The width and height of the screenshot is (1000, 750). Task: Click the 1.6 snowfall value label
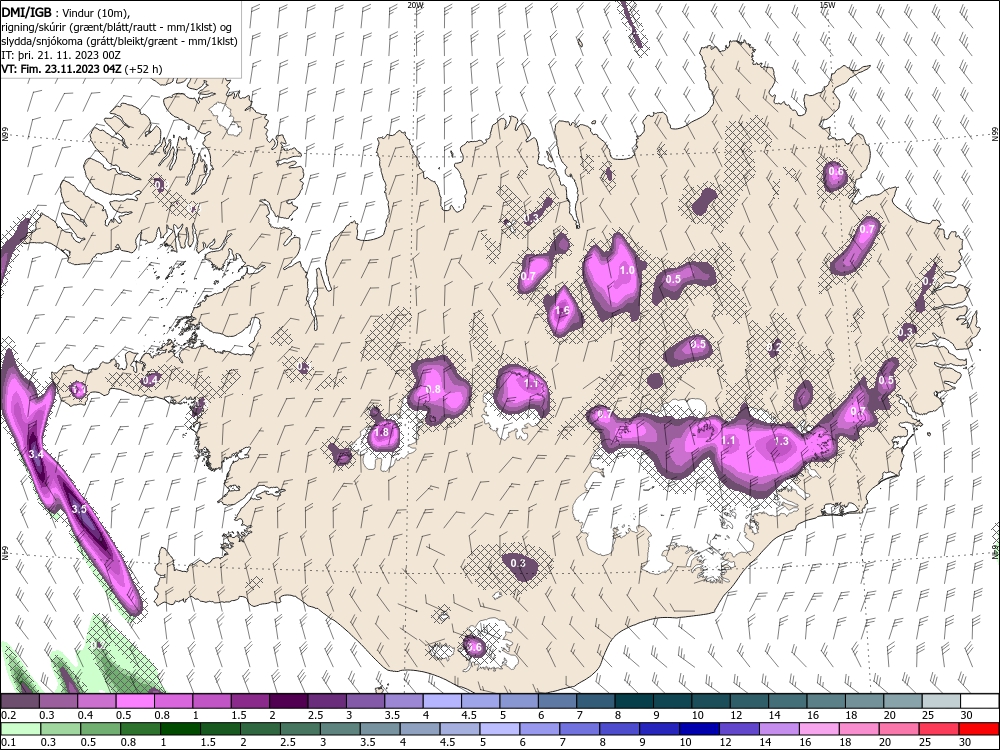tap(562, 311)
